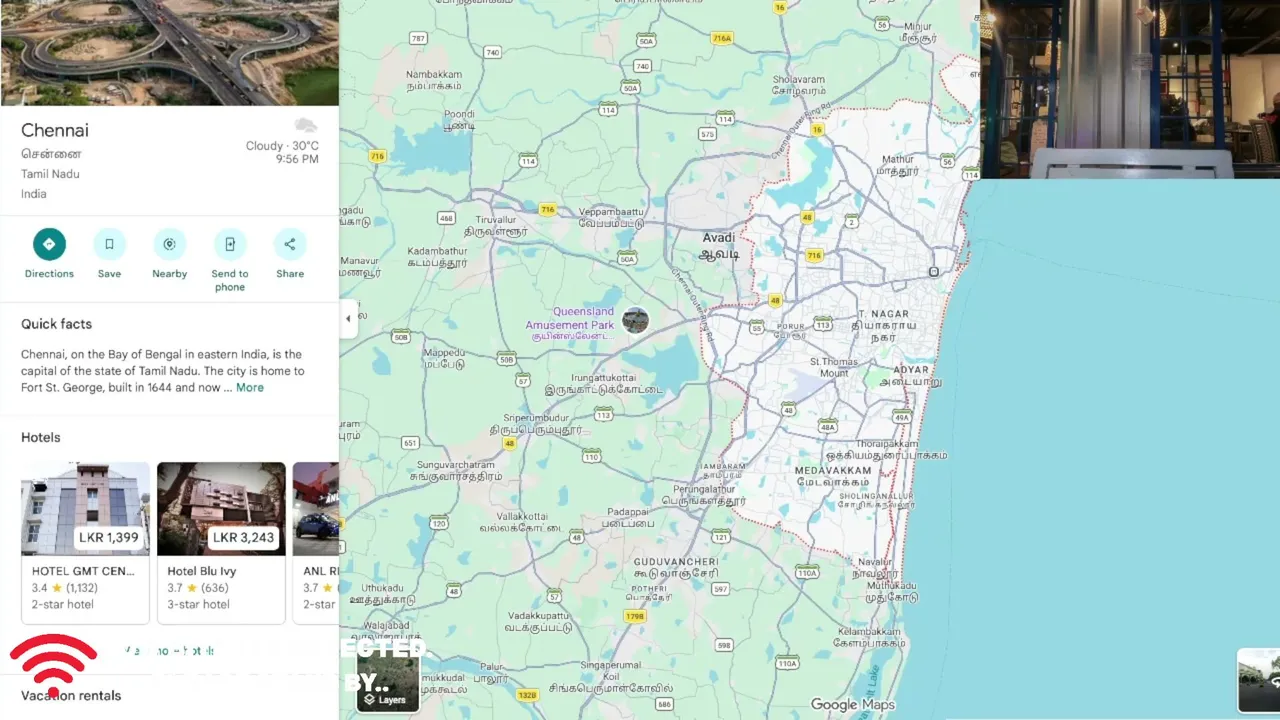Click the Tamil Nadu state text
This screenshot has height=720, width=1280.
50,174
